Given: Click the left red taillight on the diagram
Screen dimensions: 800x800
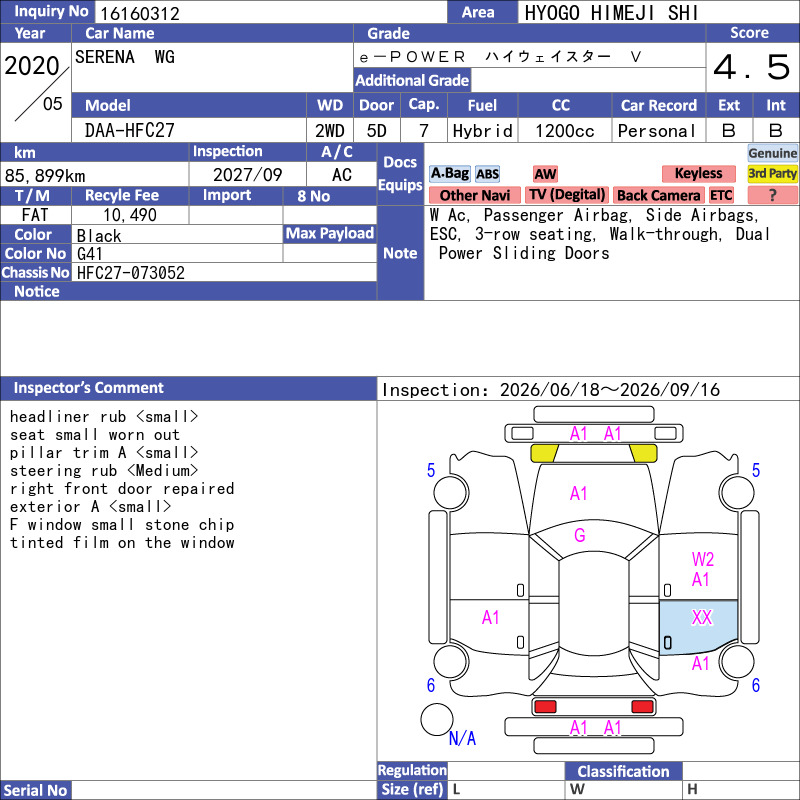Looking at the screenshot, I should point(545,707).
